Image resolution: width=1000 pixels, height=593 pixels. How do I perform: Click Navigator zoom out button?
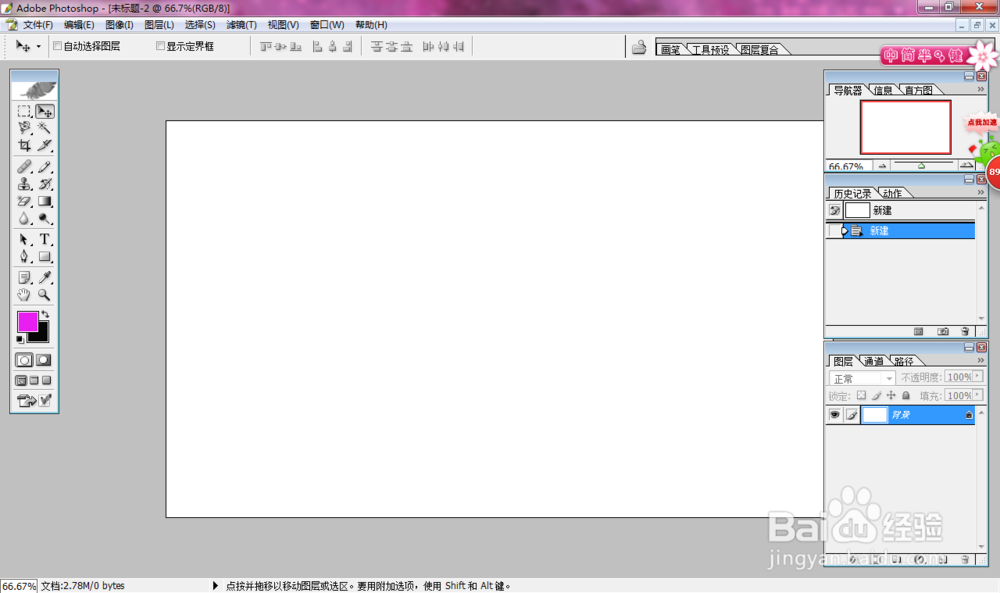pyautogui.click(x=882, y=166)
